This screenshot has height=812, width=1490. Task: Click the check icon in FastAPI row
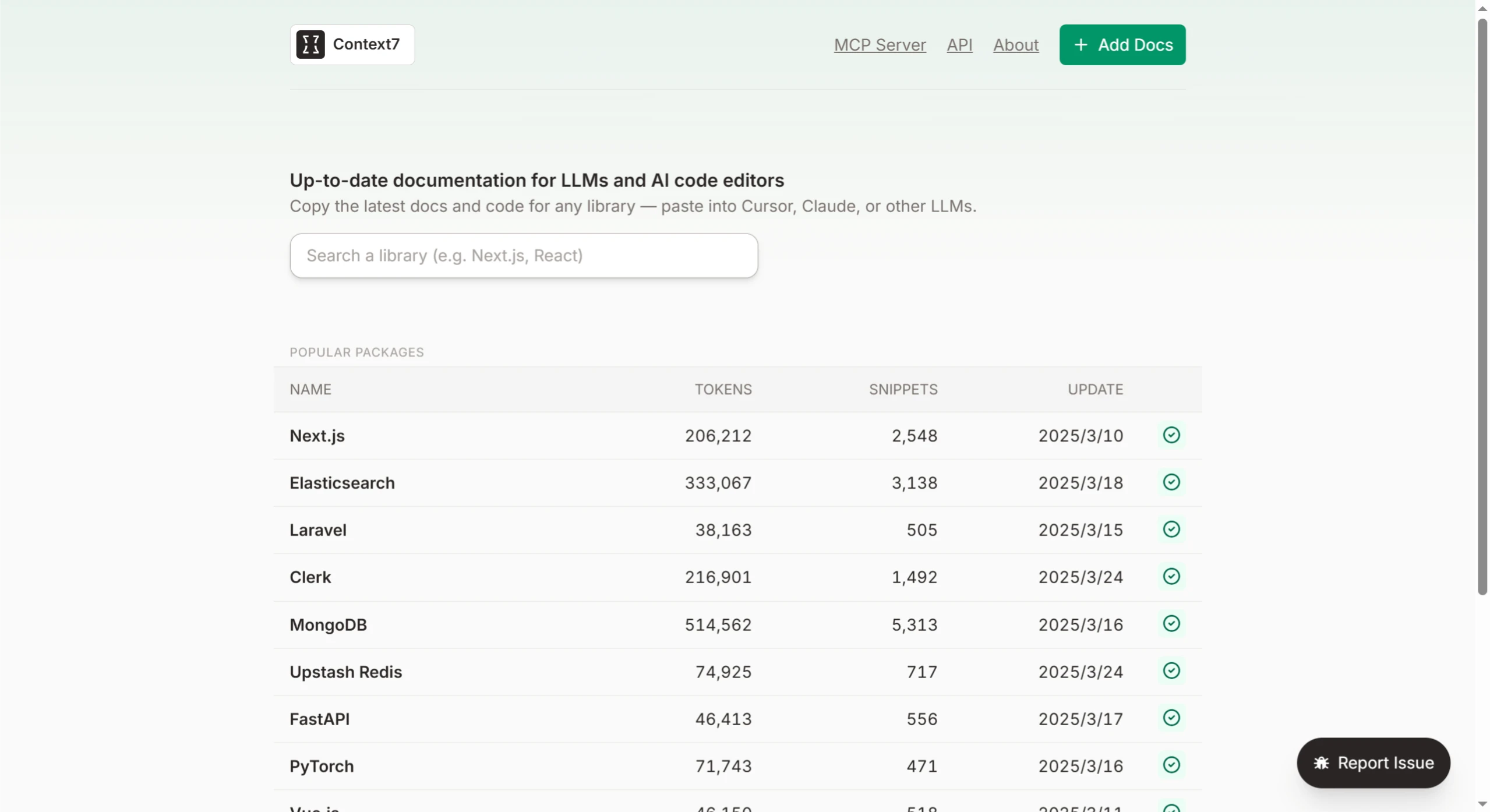pos(1171,718)
